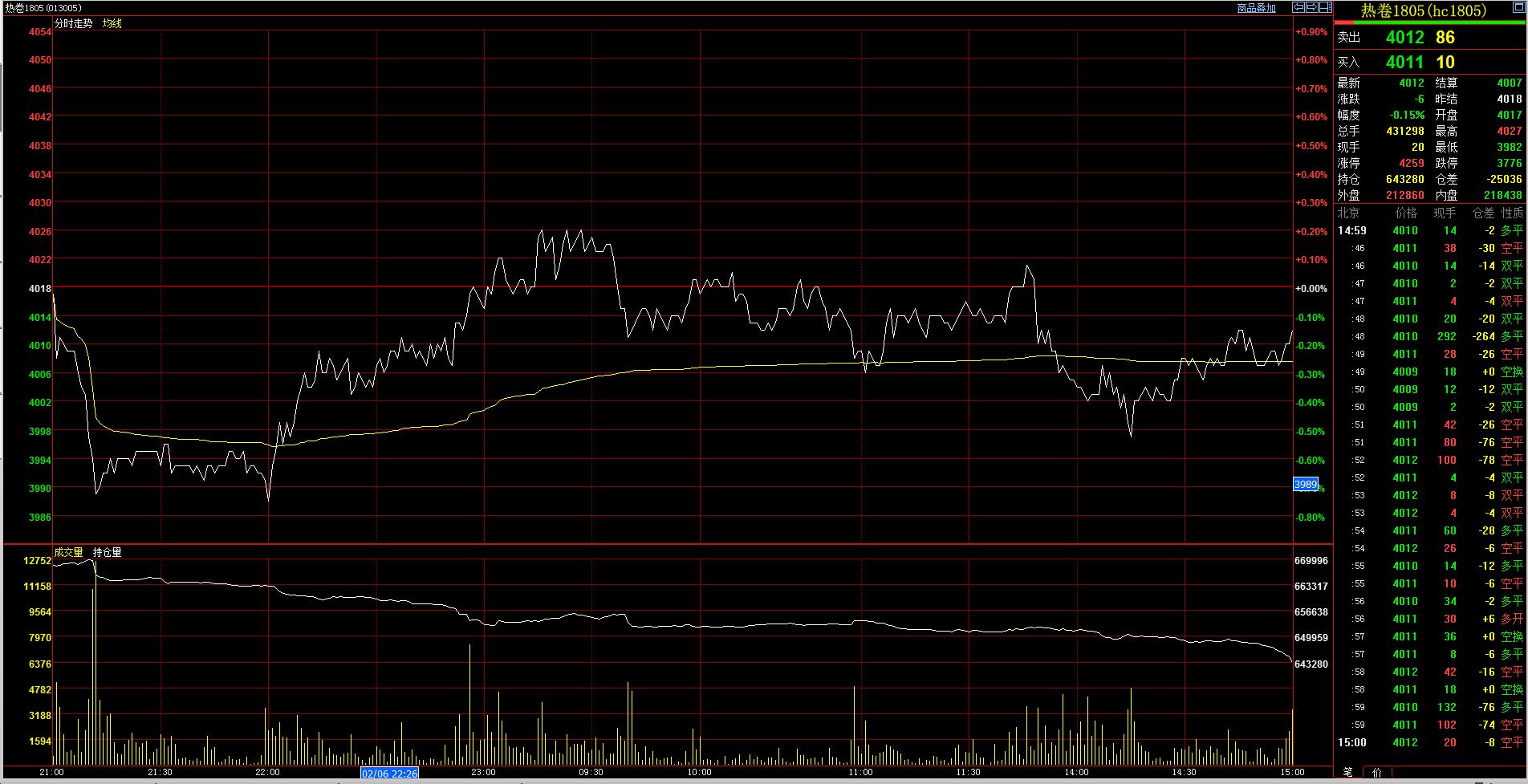Screen dimensions: 1528x784
Task: Select the 14:59 first trade row
Action: coord(1430,230)
